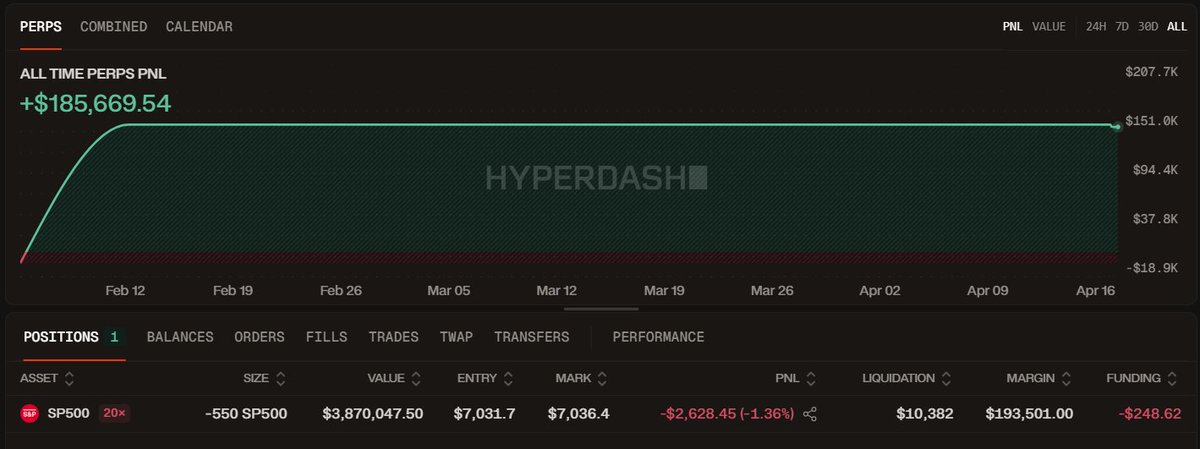Switch chart to VALUE mode

tap(1049, 27)
